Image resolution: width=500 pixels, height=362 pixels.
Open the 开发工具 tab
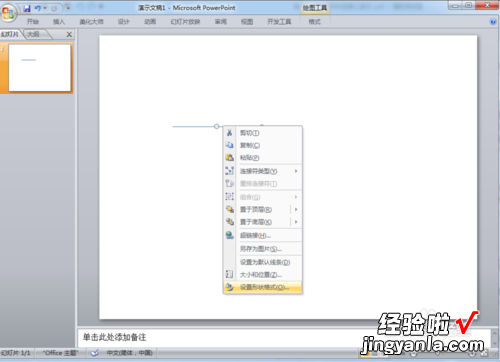[x=279, y=22]
